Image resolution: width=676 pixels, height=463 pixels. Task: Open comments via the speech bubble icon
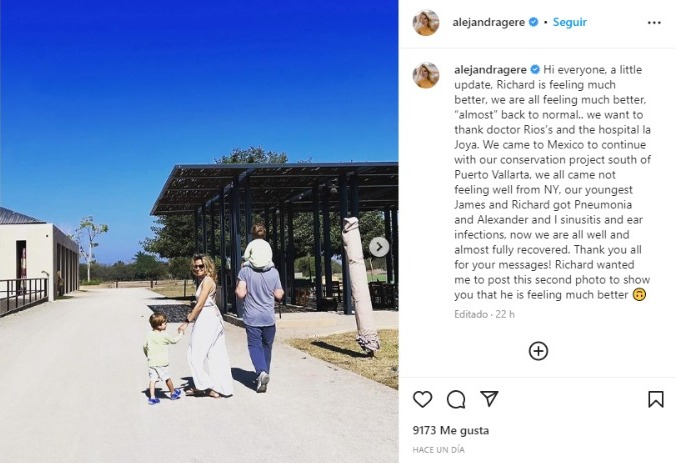click(456, 399)
